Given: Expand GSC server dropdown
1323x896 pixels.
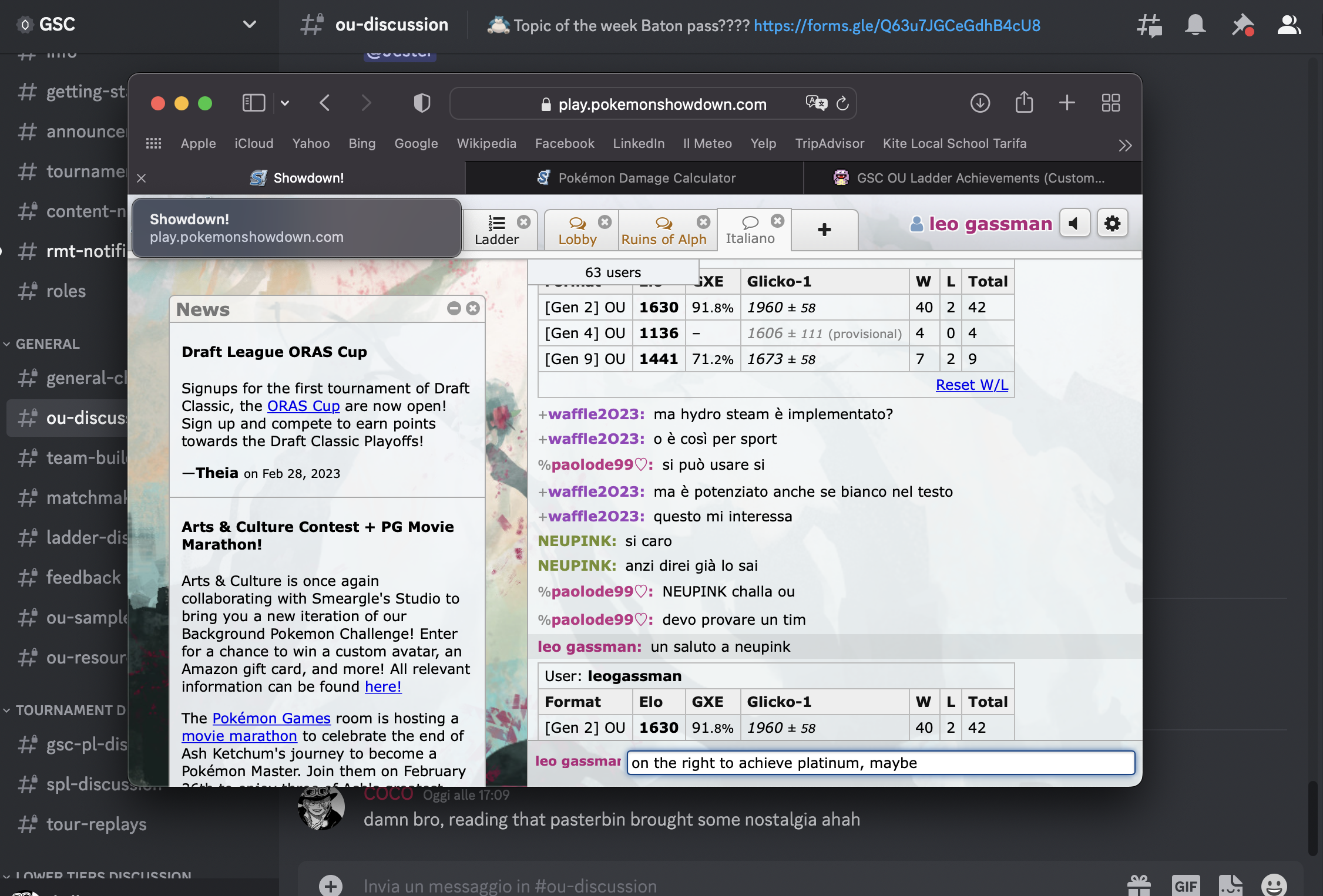Looking at the screenshot, I should (250, 25).
